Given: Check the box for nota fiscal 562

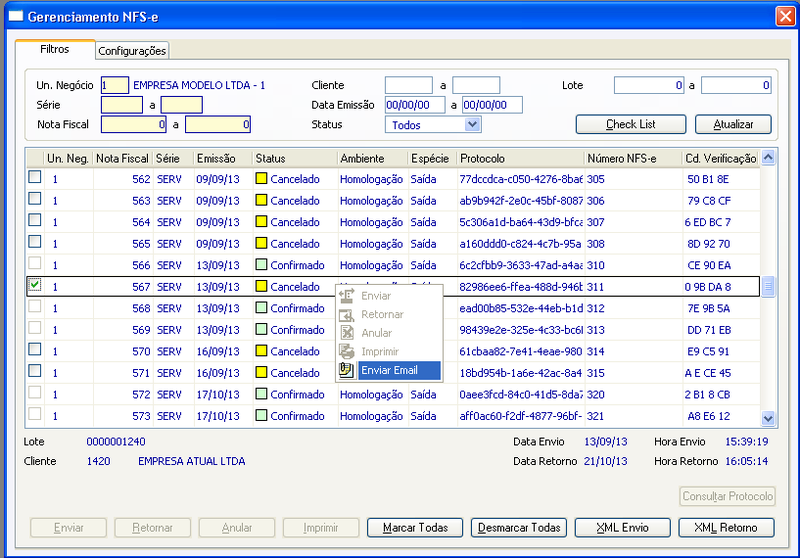Looking at the screenshot, I should pyautogui.click(x=35, y=177).
